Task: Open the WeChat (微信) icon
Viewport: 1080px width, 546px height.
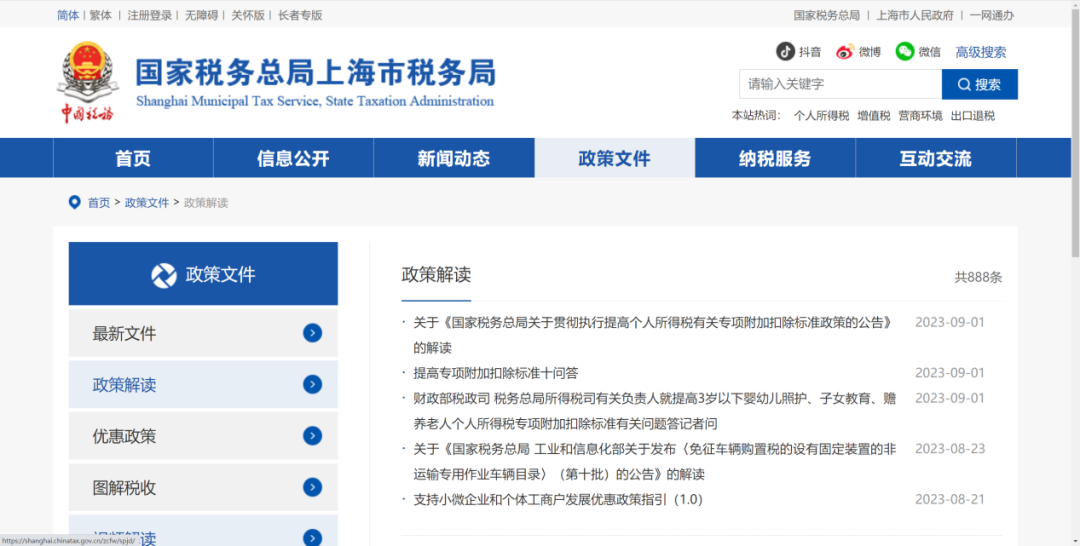Action: point(904,52)
